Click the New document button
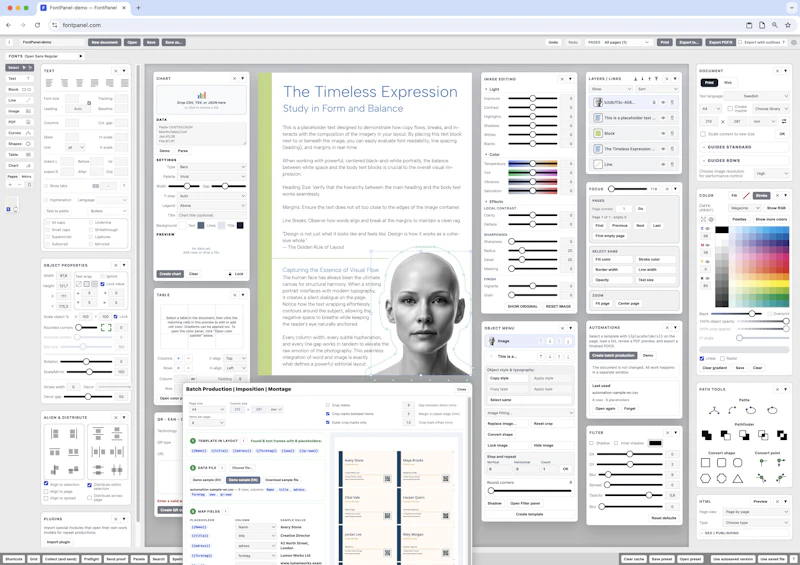800x565 pixels. point(105,42)
